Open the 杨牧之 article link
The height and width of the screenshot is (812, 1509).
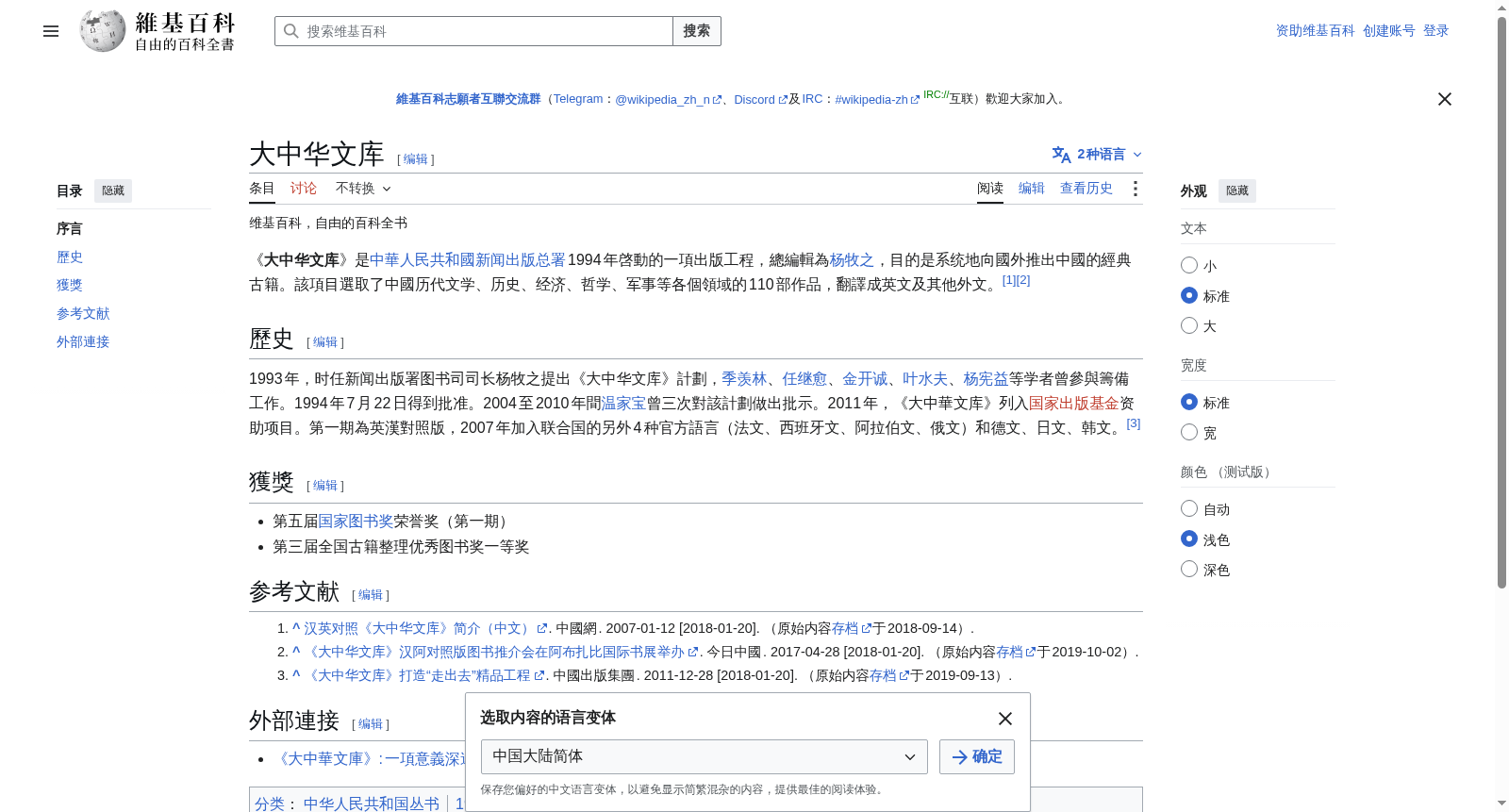[x=852, y=260]
